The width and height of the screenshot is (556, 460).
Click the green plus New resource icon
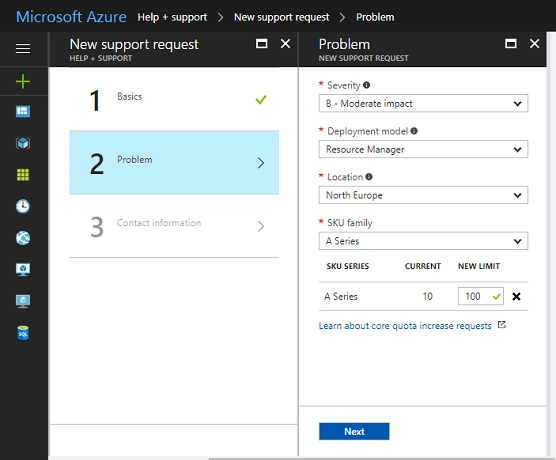tap(23, 82)
